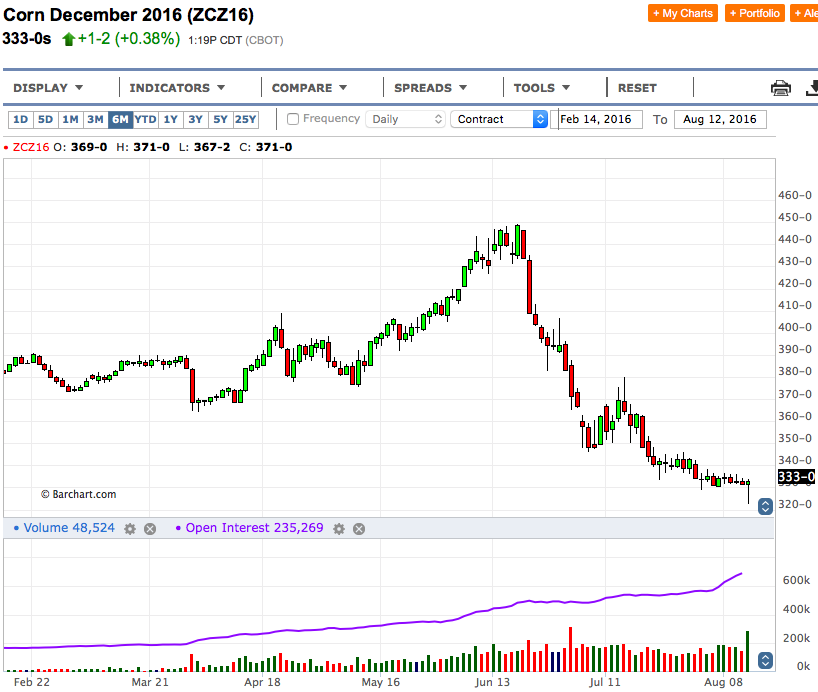Remove the Open Interest indicator
This screenshot has height=692, width=818.
pos(359,529)
